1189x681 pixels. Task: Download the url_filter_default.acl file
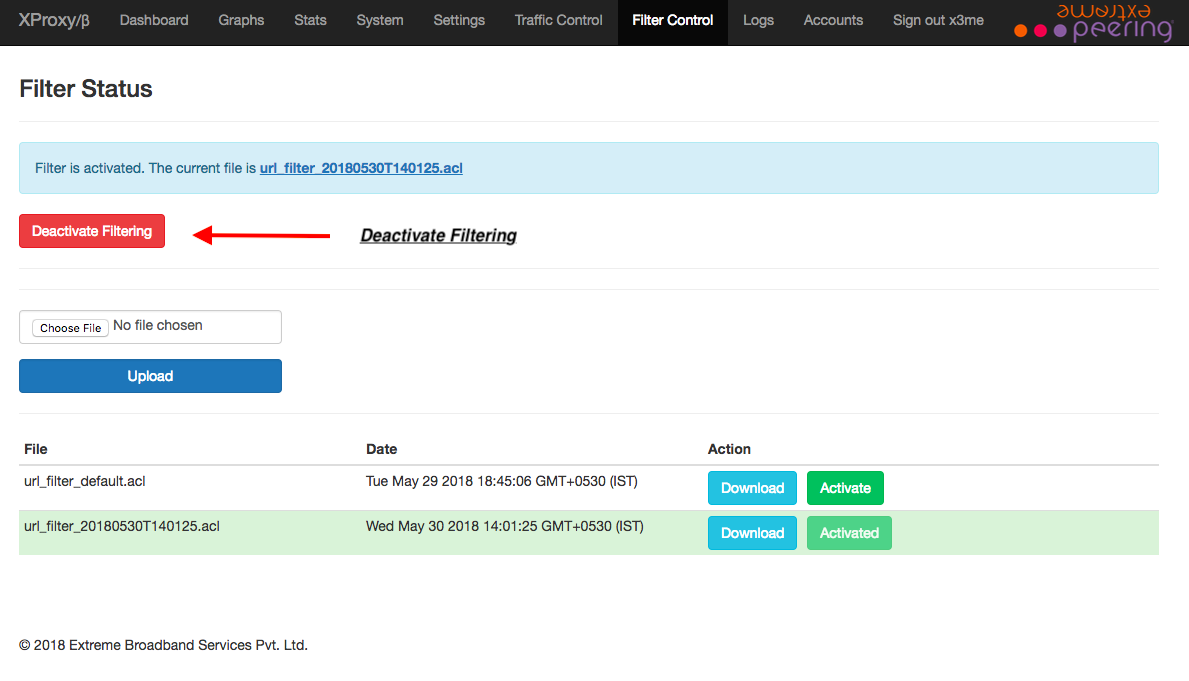pos(752,488)
